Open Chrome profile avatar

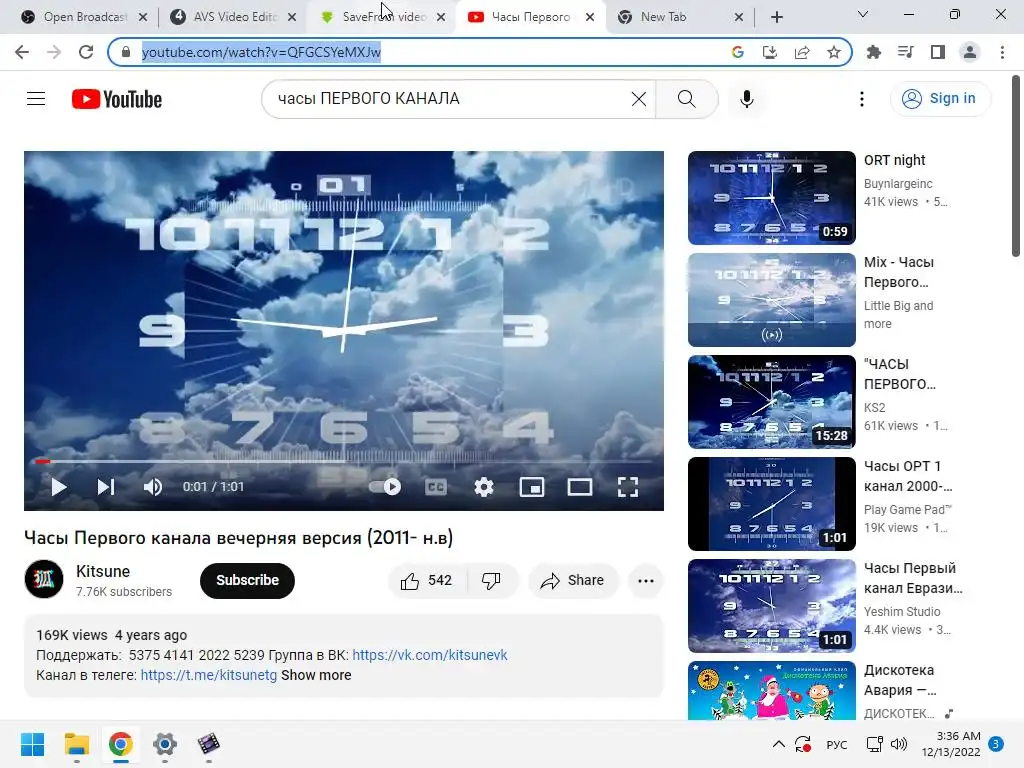[x=970, y=52]
